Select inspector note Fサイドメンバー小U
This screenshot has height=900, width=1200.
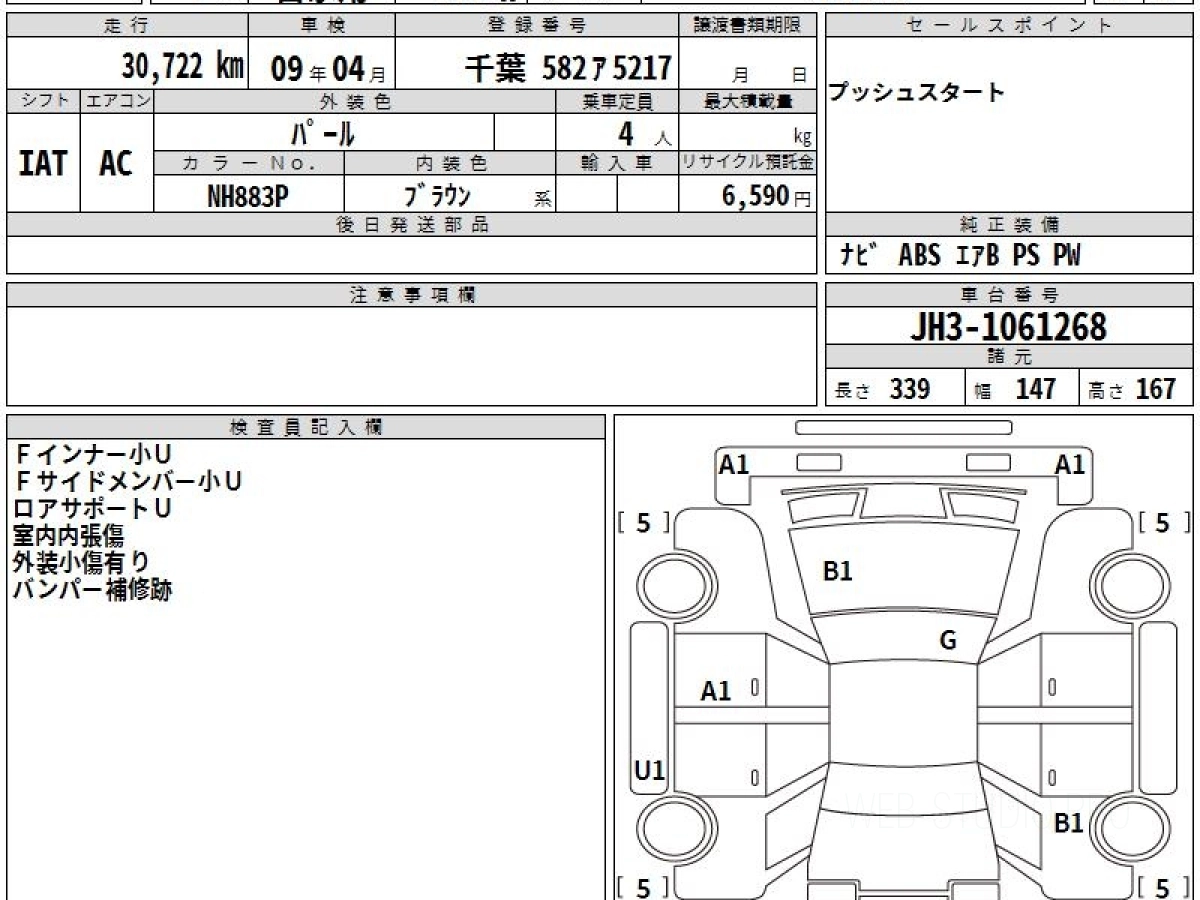(128, 482)
